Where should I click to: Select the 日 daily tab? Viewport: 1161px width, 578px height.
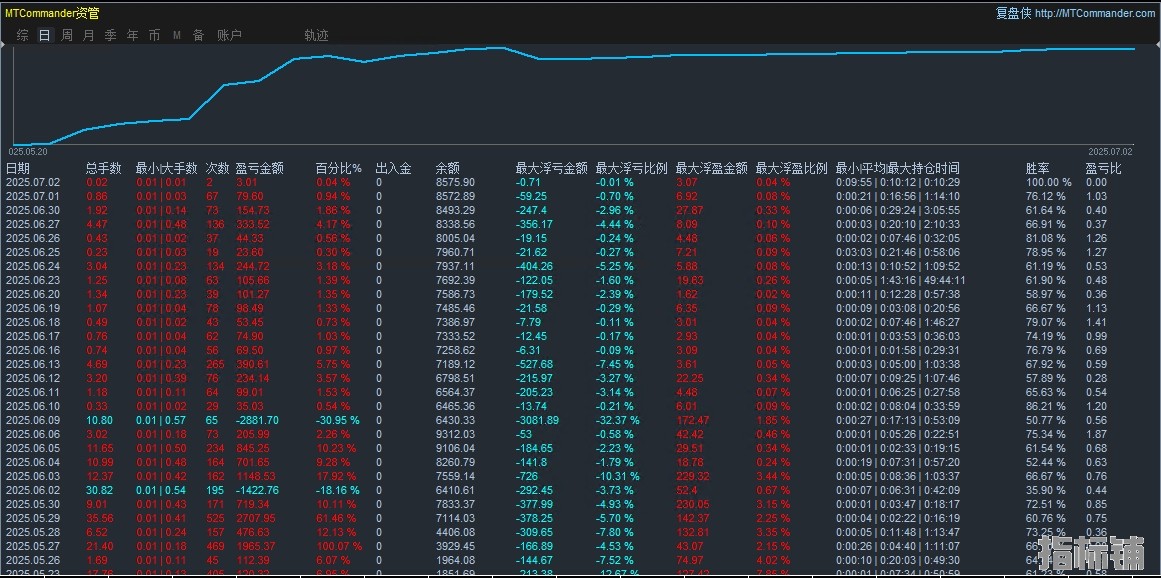coord(45,35)
